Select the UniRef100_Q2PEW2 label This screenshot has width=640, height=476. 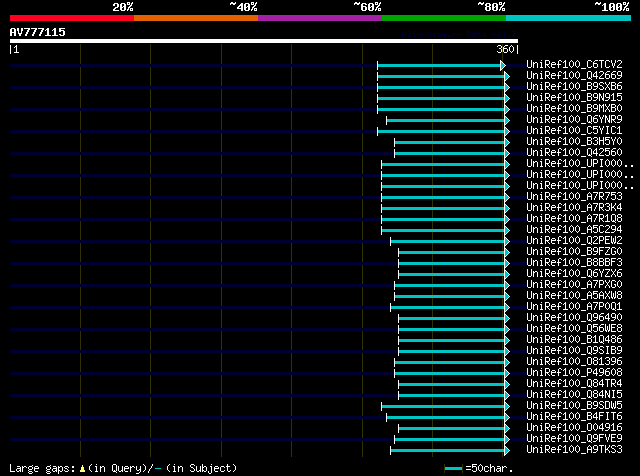coord(574,241)
